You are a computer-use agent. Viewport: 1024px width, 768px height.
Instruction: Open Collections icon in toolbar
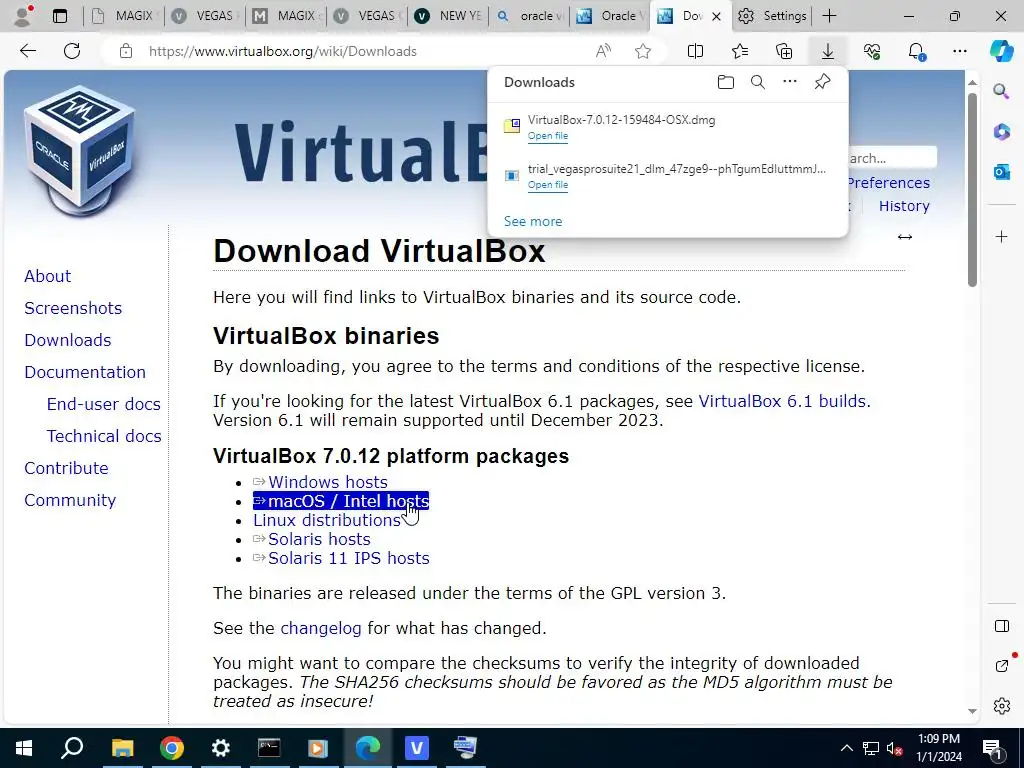[784, 51]
